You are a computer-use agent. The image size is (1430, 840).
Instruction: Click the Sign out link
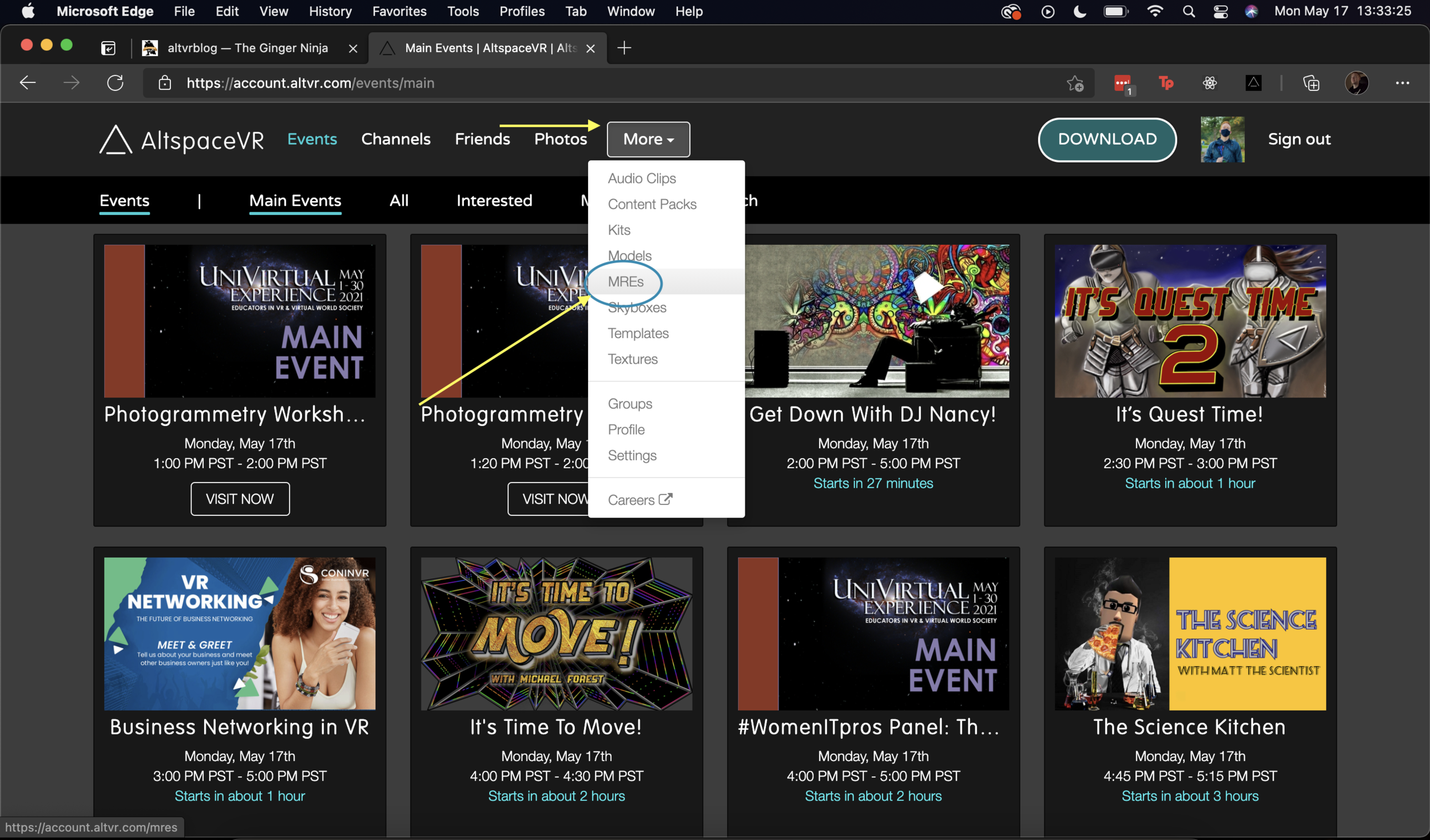click(1298, 140)
